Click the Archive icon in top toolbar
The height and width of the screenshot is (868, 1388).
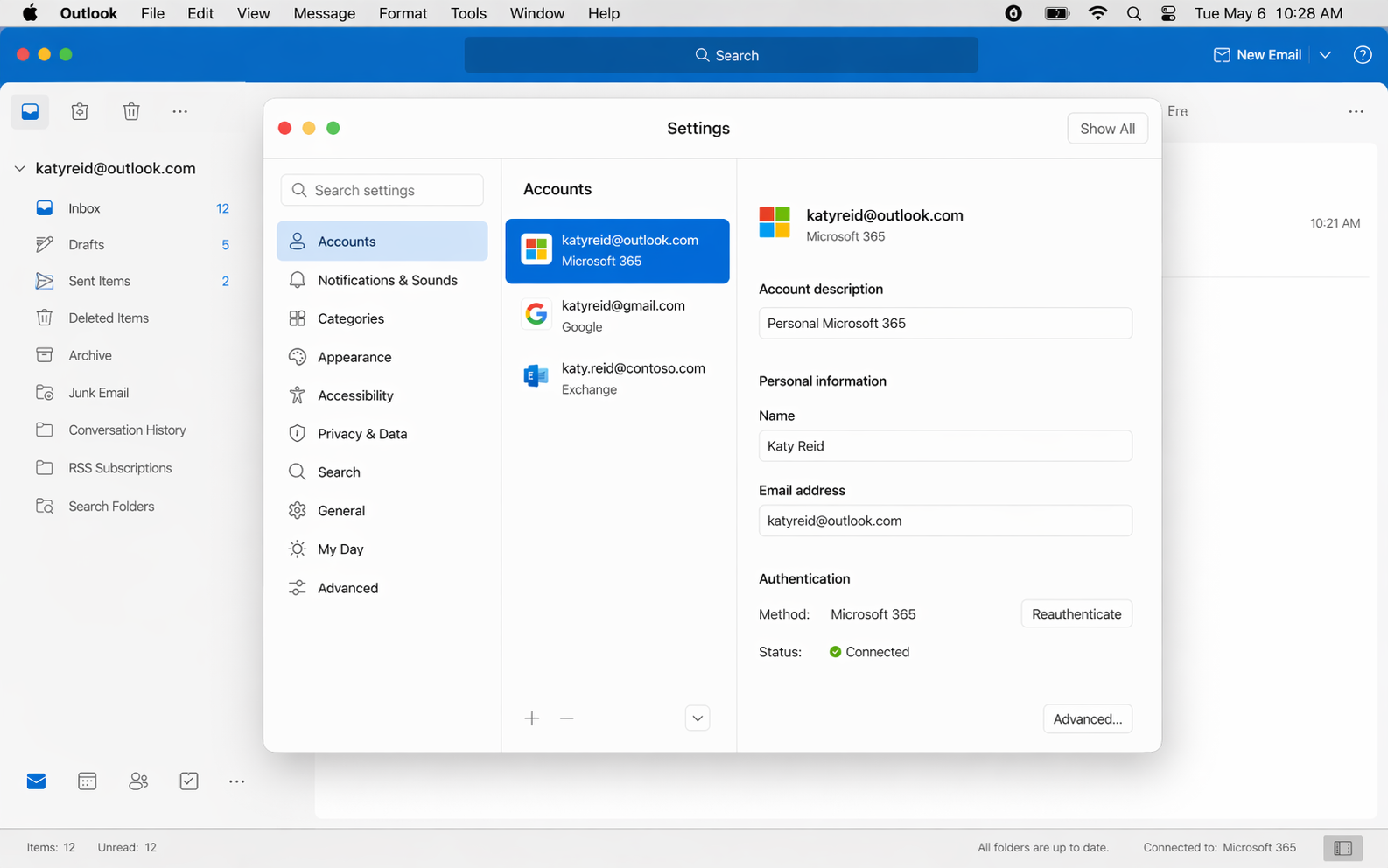pos(80,111)
